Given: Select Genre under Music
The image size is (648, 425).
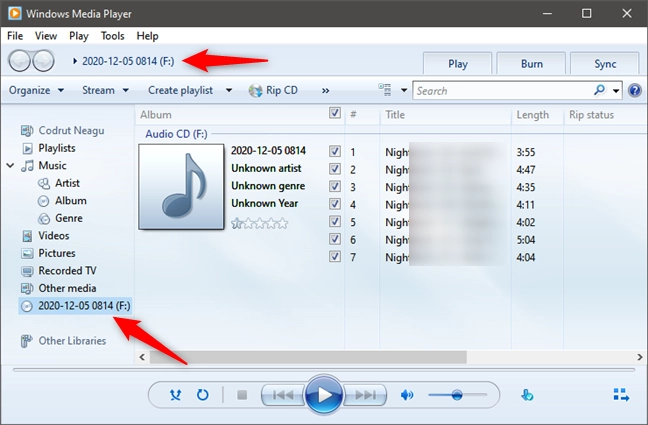Looking at the screenshot, I should click(60, 218).
